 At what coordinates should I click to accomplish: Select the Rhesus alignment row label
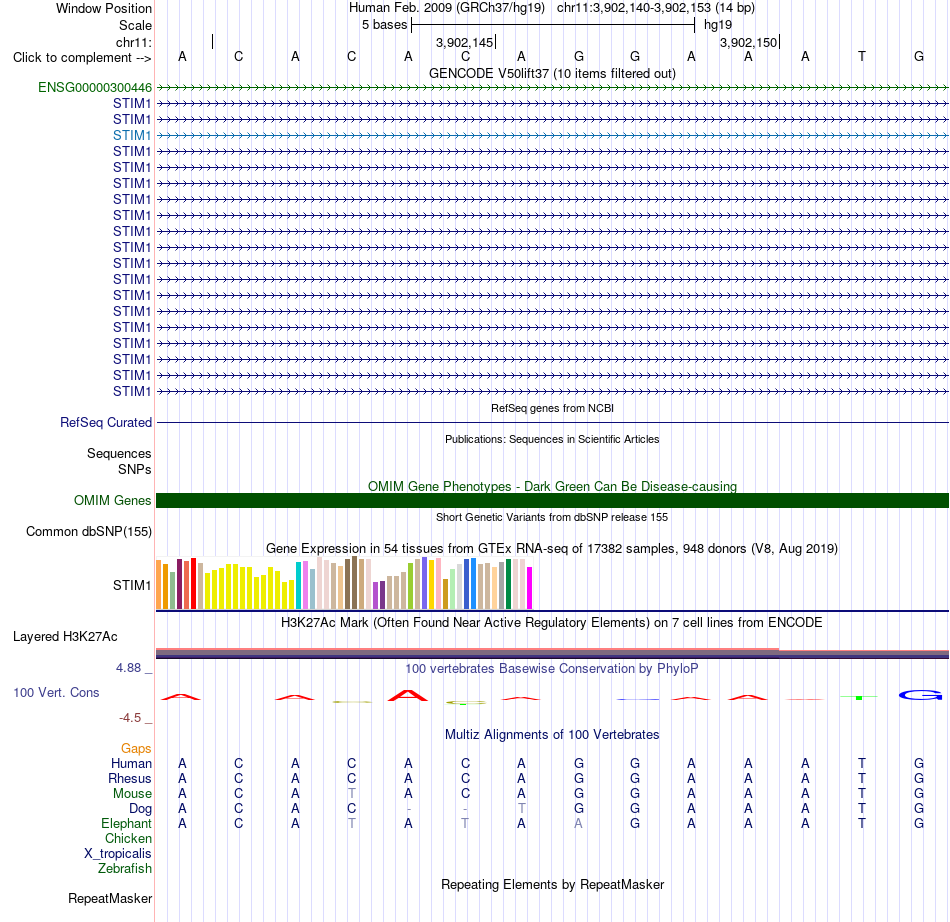(130, 778)
